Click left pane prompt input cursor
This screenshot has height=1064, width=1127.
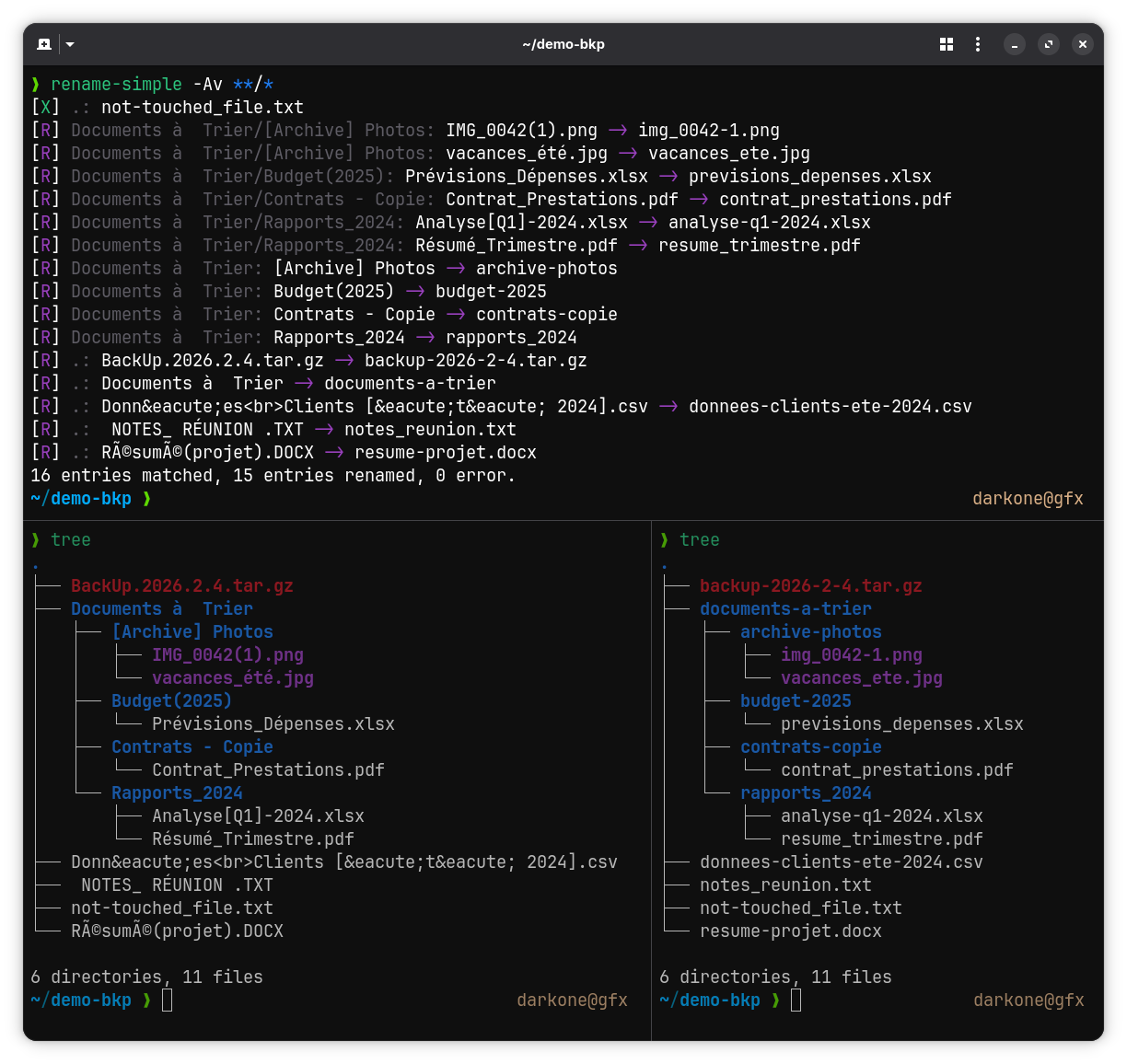(168, 1000)
